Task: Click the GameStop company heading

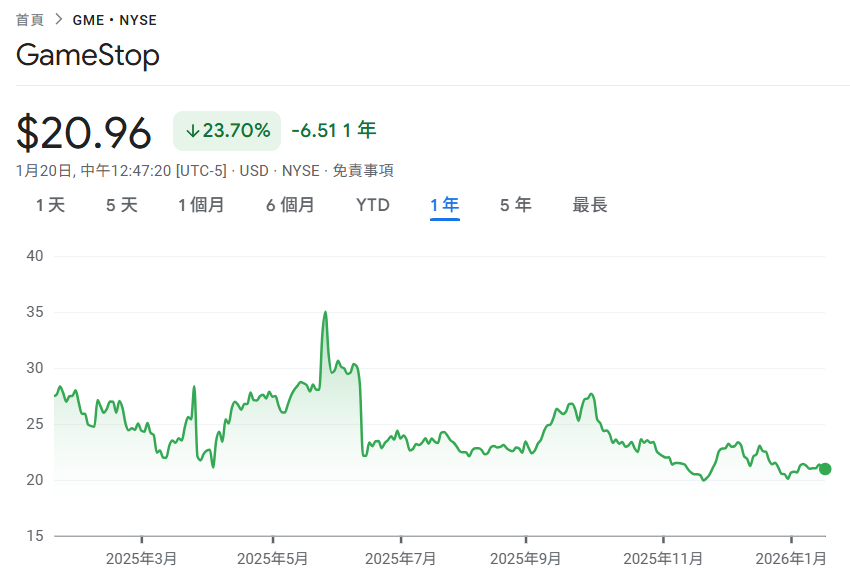Action: pos(88,56)
